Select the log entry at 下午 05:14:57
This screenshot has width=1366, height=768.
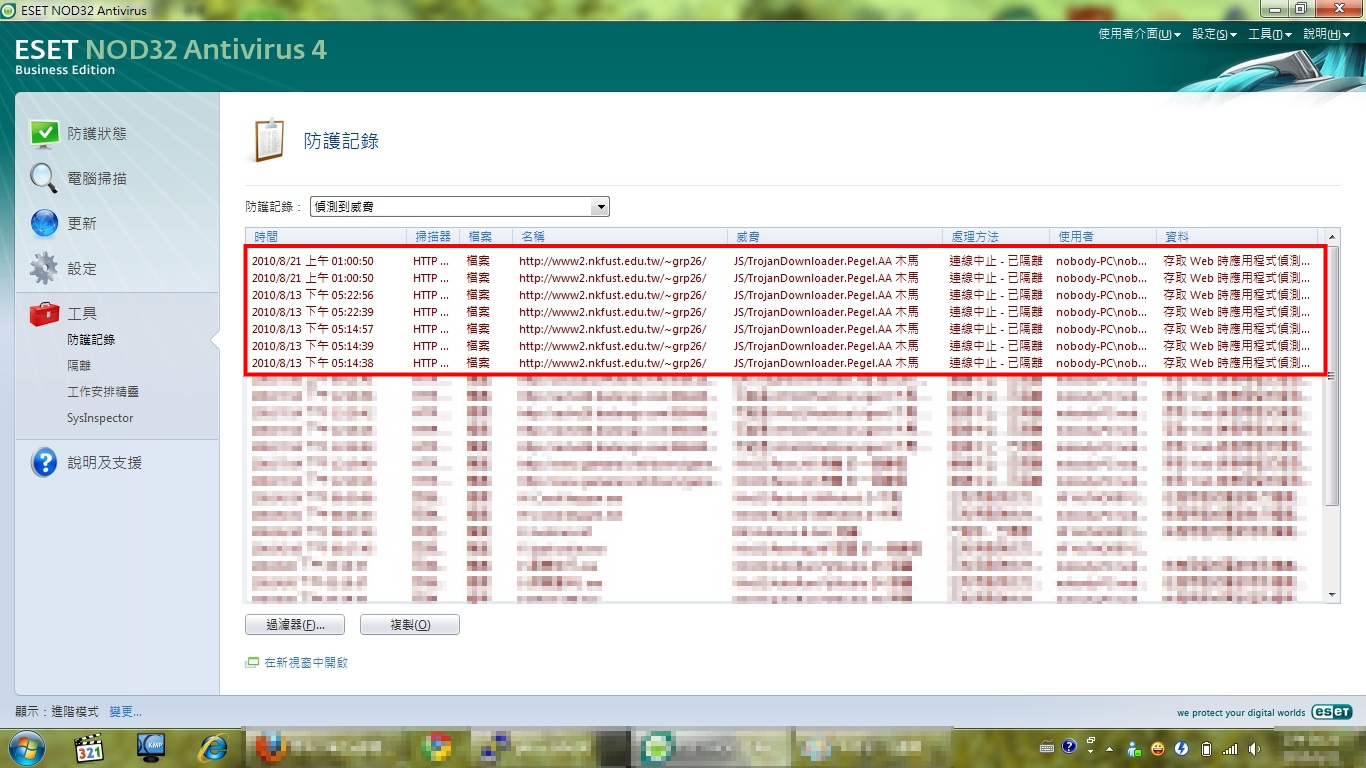pyautogui.click(x=785, y=329)
